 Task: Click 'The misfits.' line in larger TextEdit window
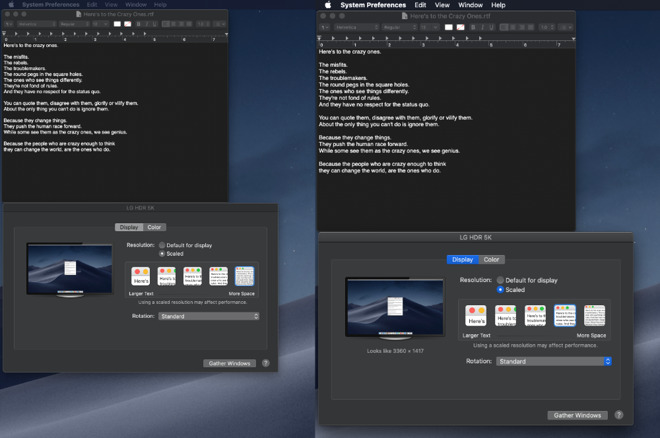tap(333, 65)
